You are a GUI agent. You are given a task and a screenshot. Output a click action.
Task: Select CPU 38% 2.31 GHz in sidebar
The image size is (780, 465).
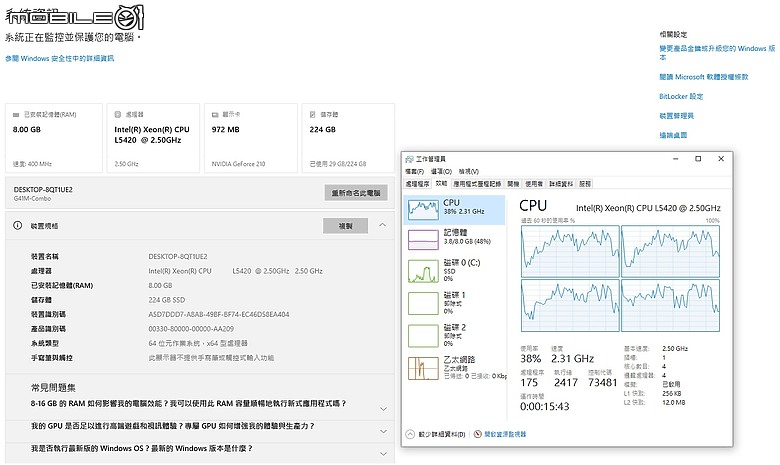coord(454,209)
